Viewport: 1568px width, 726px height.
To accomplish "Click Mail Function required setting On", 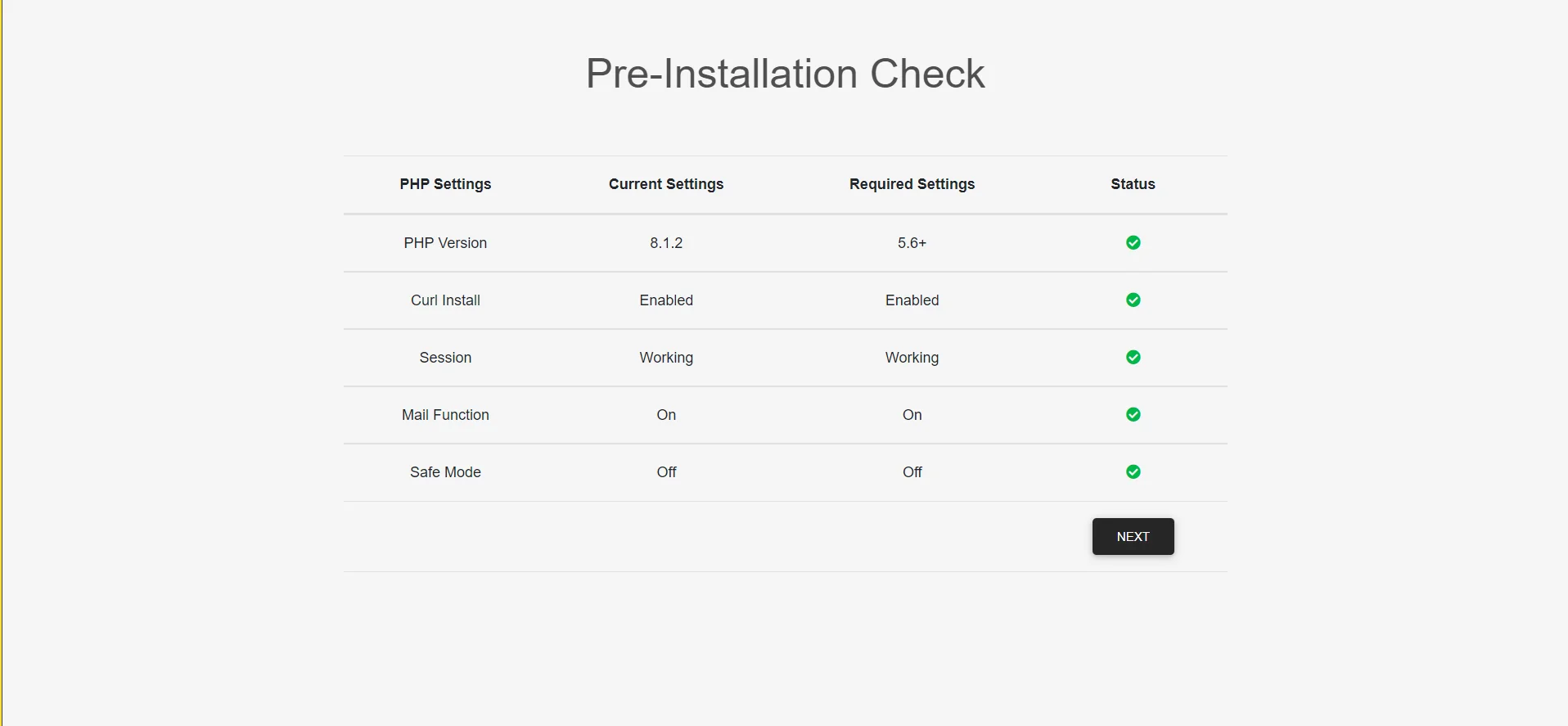I will pos(912,415).
